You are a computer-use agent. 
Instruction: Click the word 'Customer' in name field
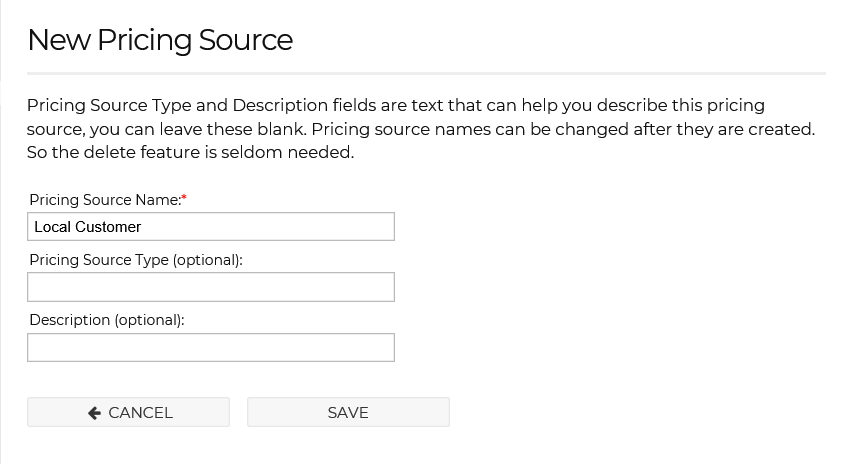(x=108, y=227)
